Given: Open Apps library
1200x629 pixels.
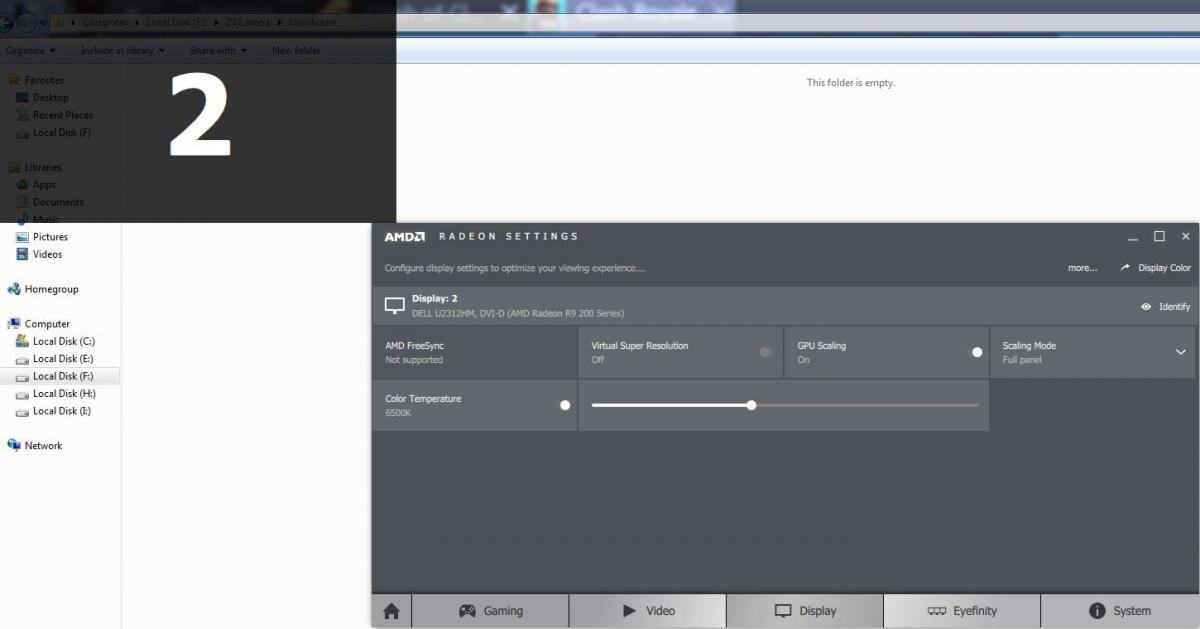Looking at the screenshot, I should click(44, 184).
